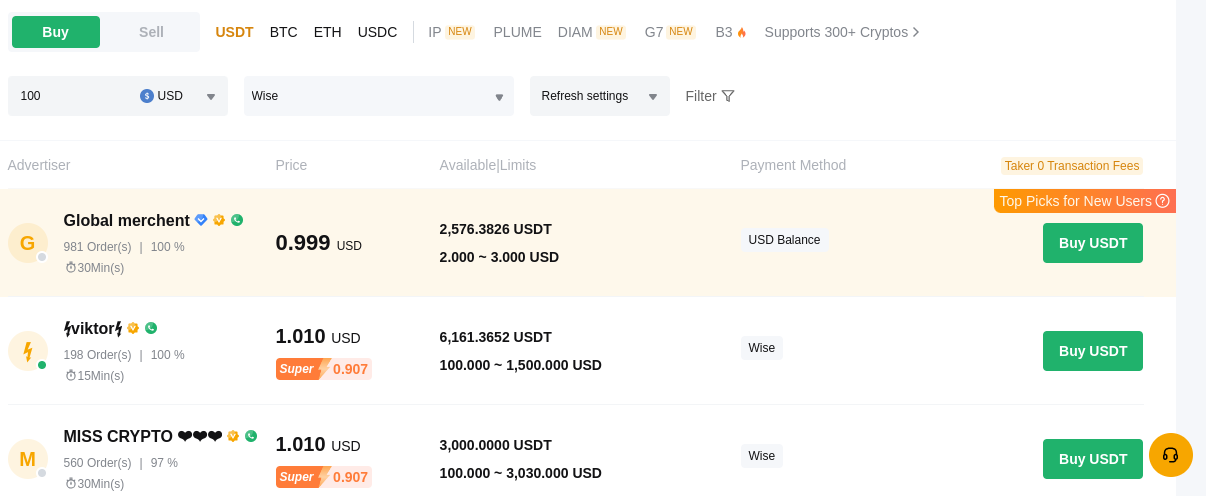The width and height of the screenshot is (1206, 496).
Task: Buy USDT from MISS CRYPTO
Action: [1092, 459]
